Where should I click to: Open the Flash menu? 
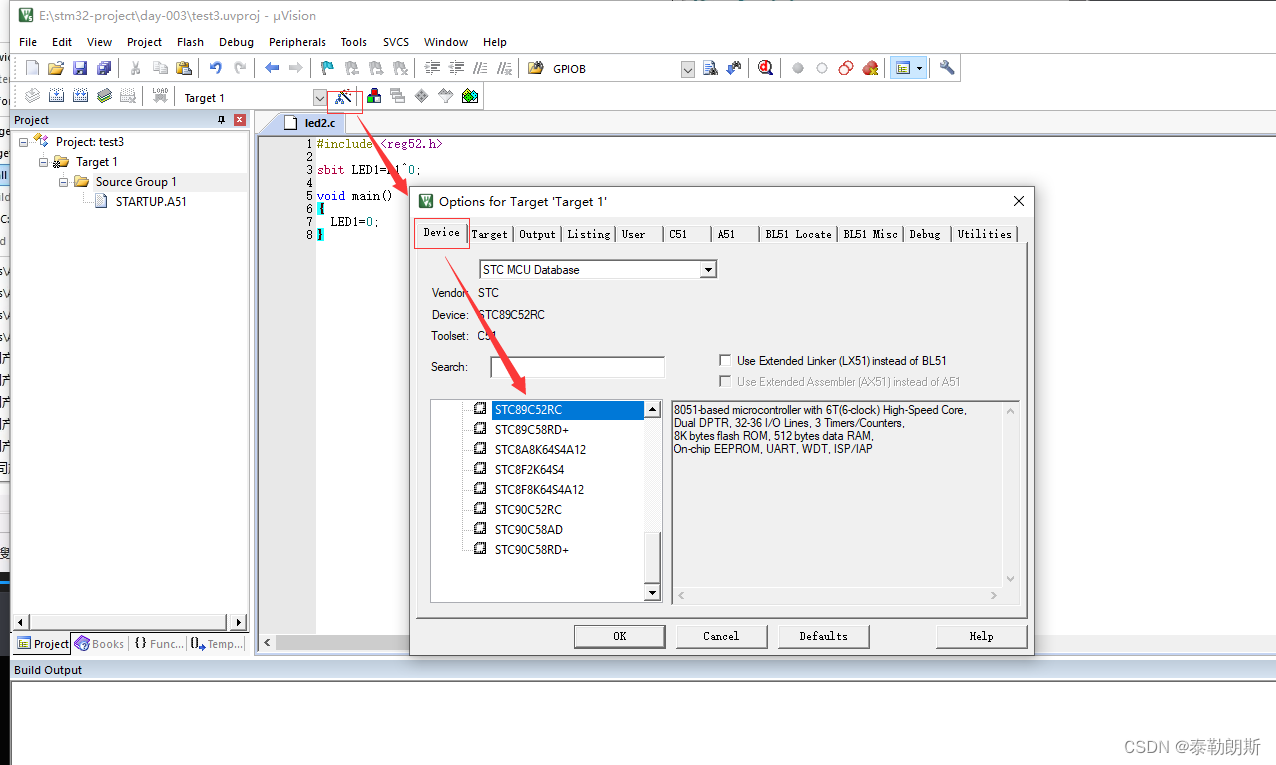[190, 42]
